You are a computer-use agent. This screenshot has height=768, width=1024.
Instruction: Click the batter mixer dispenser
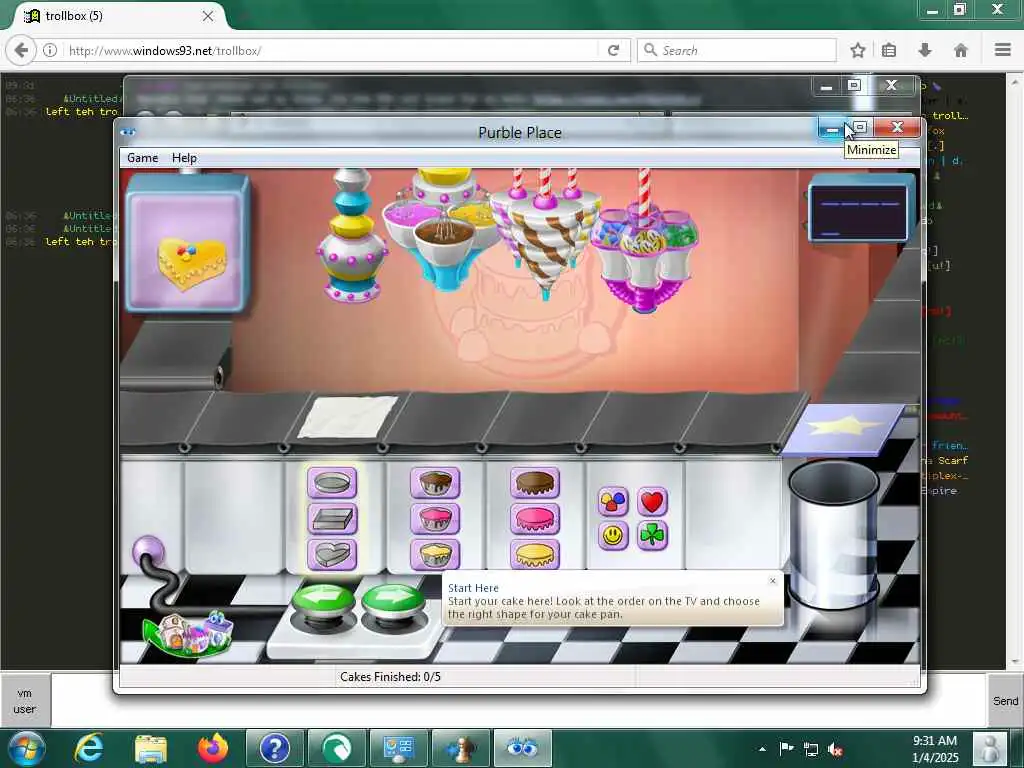click(444, 229)
